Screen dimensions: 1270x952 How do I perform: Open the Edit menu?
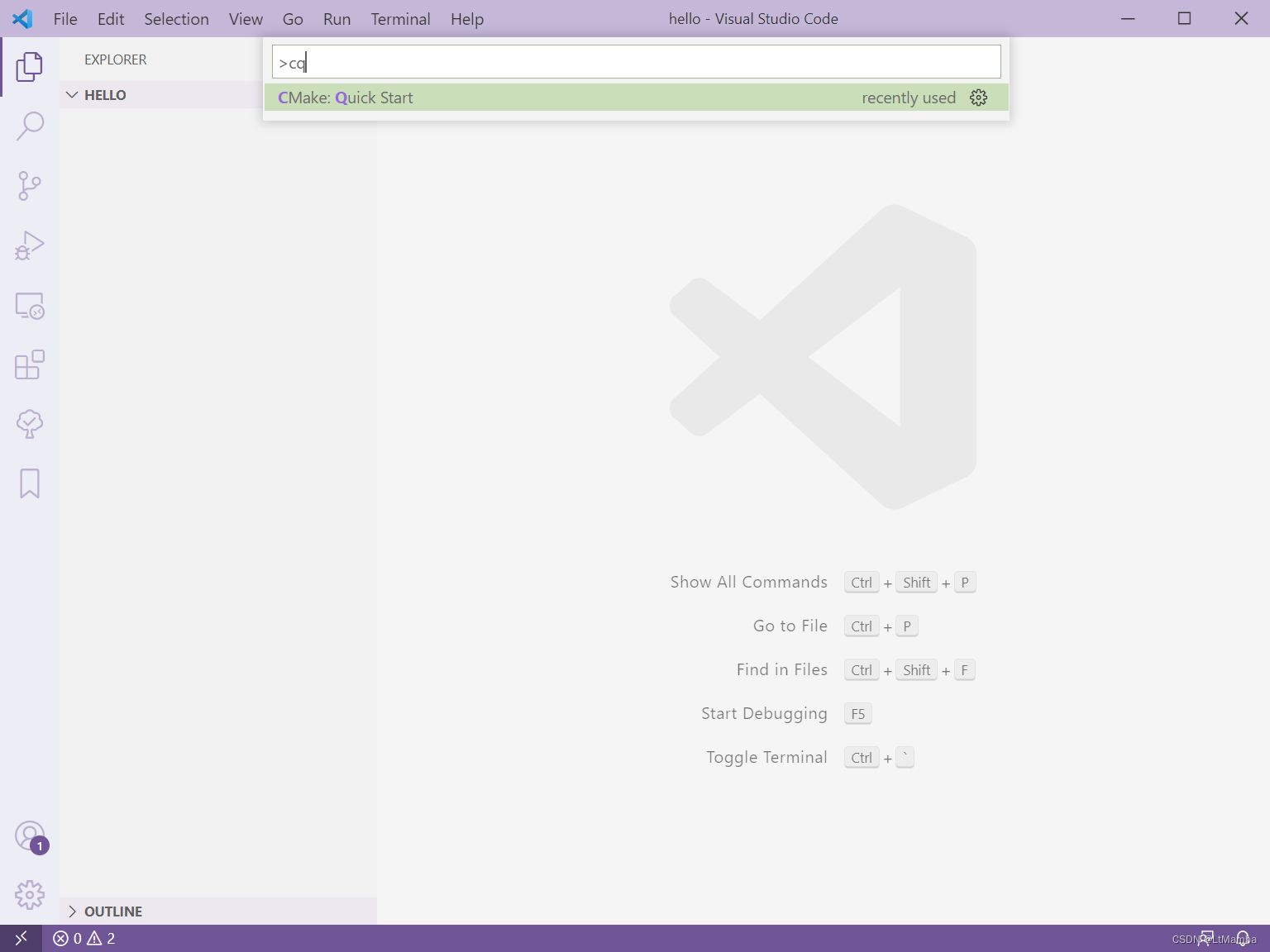click(111, 19)
